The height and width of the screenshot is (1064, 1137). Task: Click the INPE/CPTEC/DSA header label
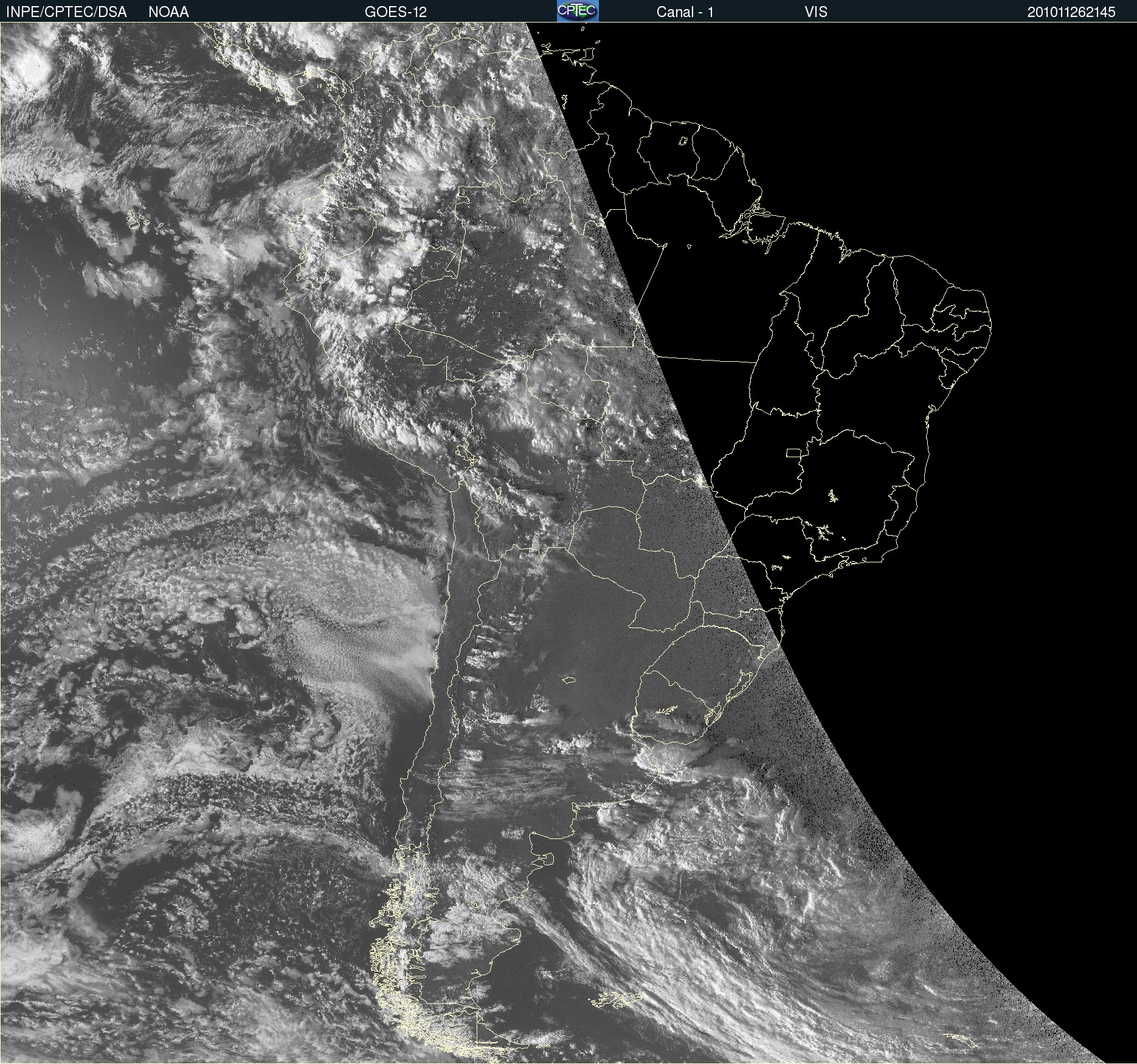pos(66,12)
